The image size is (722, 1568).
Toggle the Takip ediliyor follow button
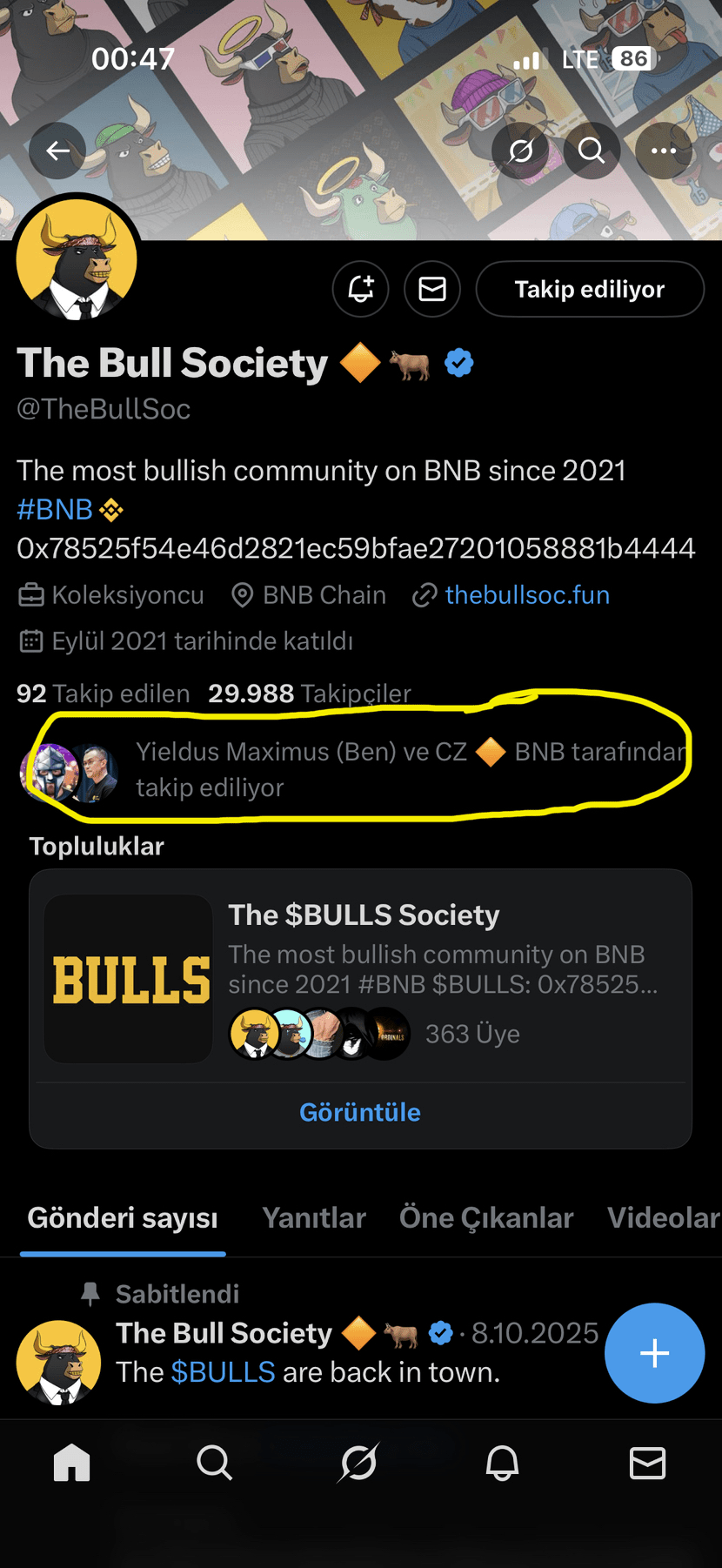click(x=589, y=289)
